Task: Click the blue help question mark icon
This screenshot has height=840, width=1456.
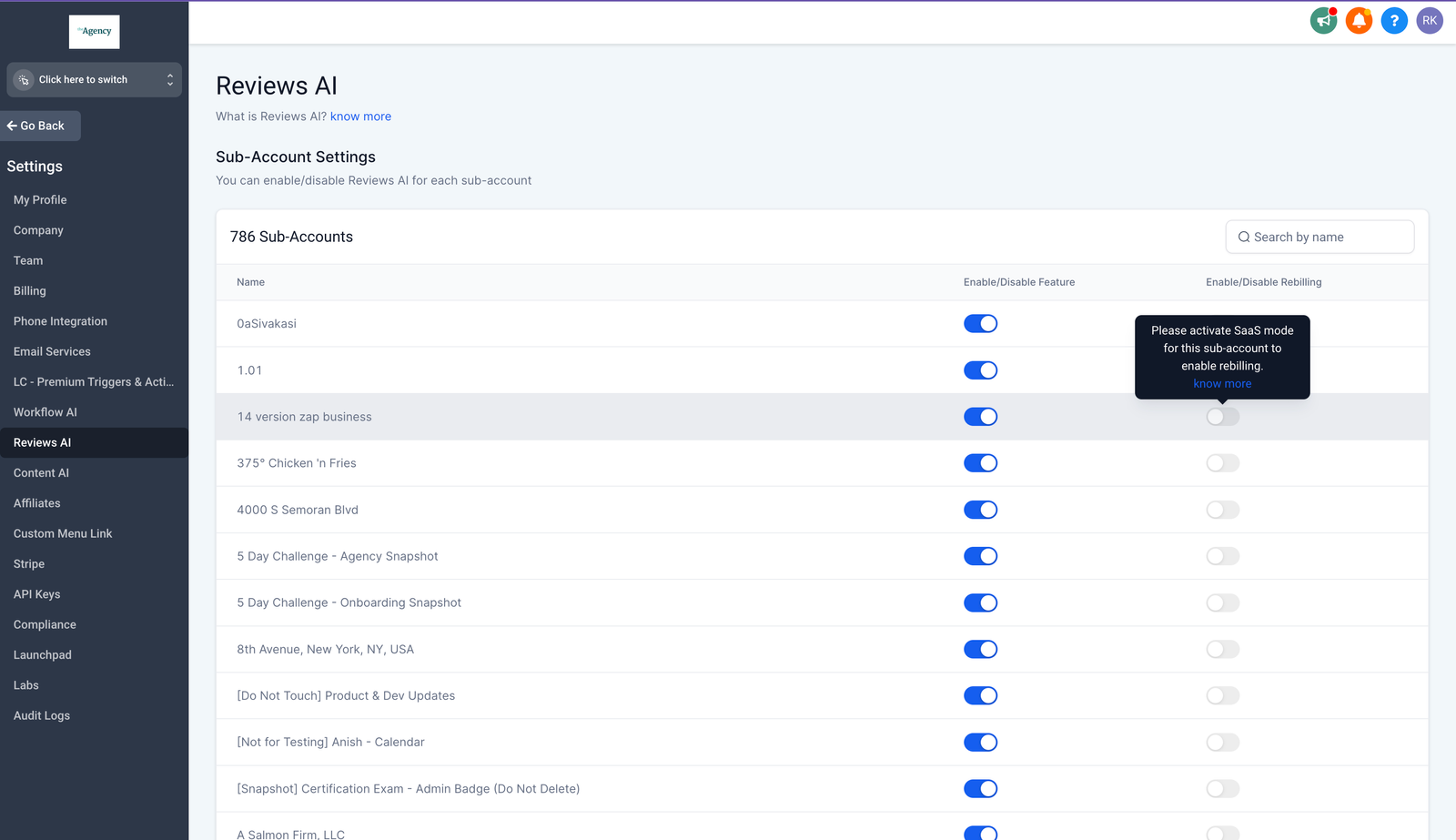Action: 1393,20
